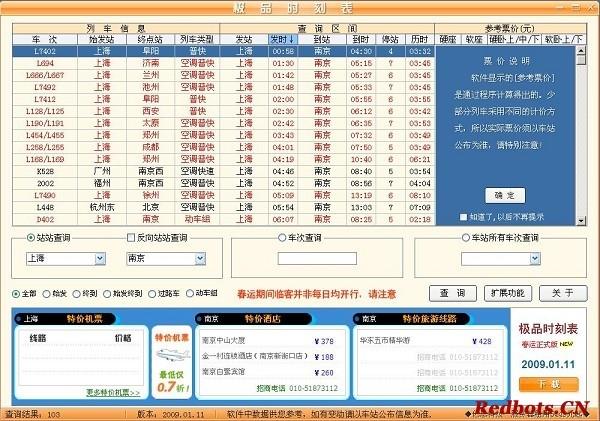Select the 动车组 filter radio button
The height and width of the screenshot is (421, 600).
(190, 293)
